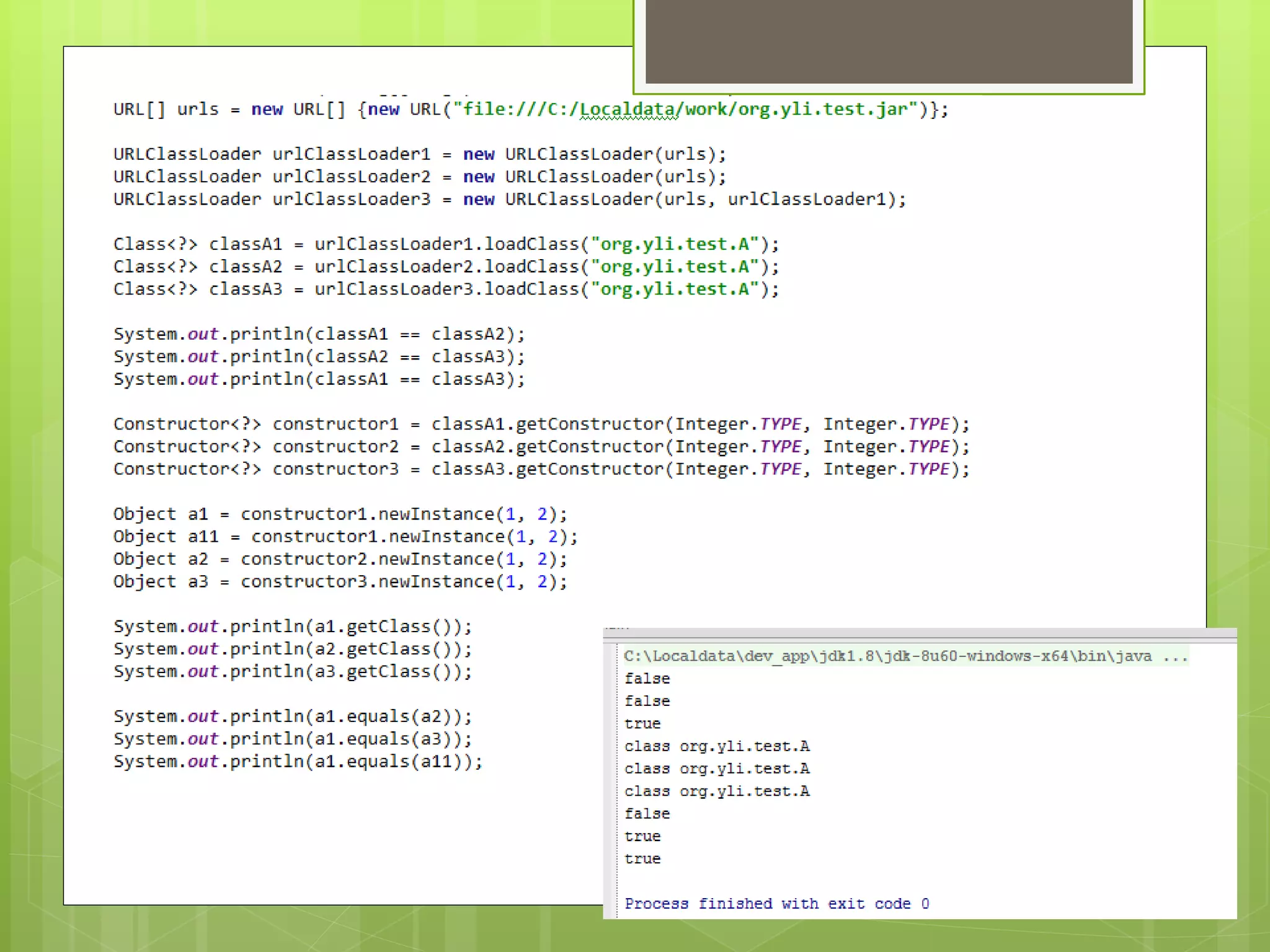
Task: Click the classA1 loadClass assignment line
Action: click(x=445, y=244)
